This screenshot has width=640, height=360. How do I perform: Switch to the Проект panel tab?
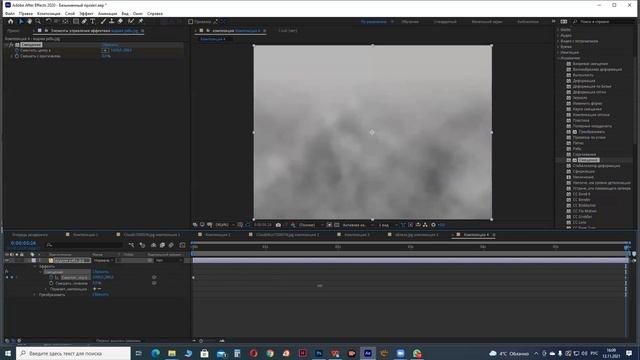click(x=13, y=31)
